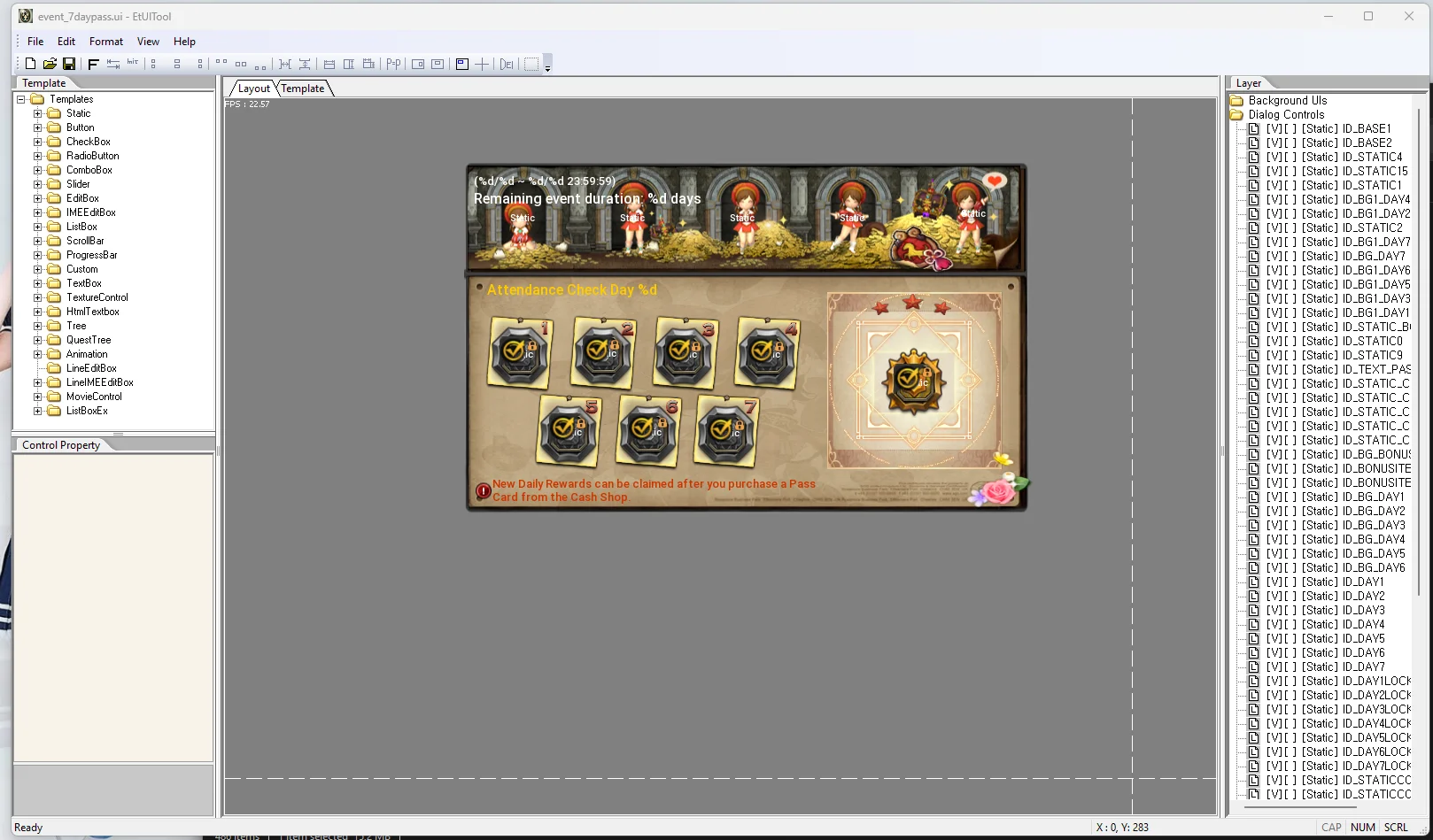This screenshot has width=1433, height=840.
Task: Equalize horizontal spacing between controls
Action: click(284, 64)
